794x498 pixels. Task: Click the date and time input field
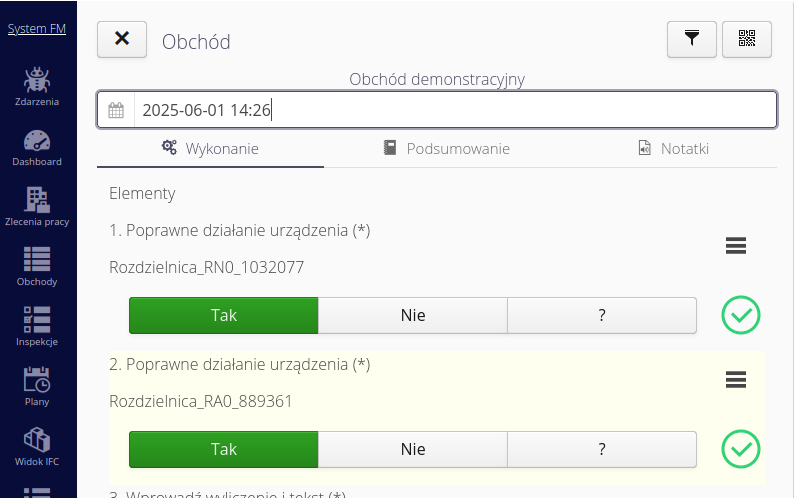coord(455,110)
